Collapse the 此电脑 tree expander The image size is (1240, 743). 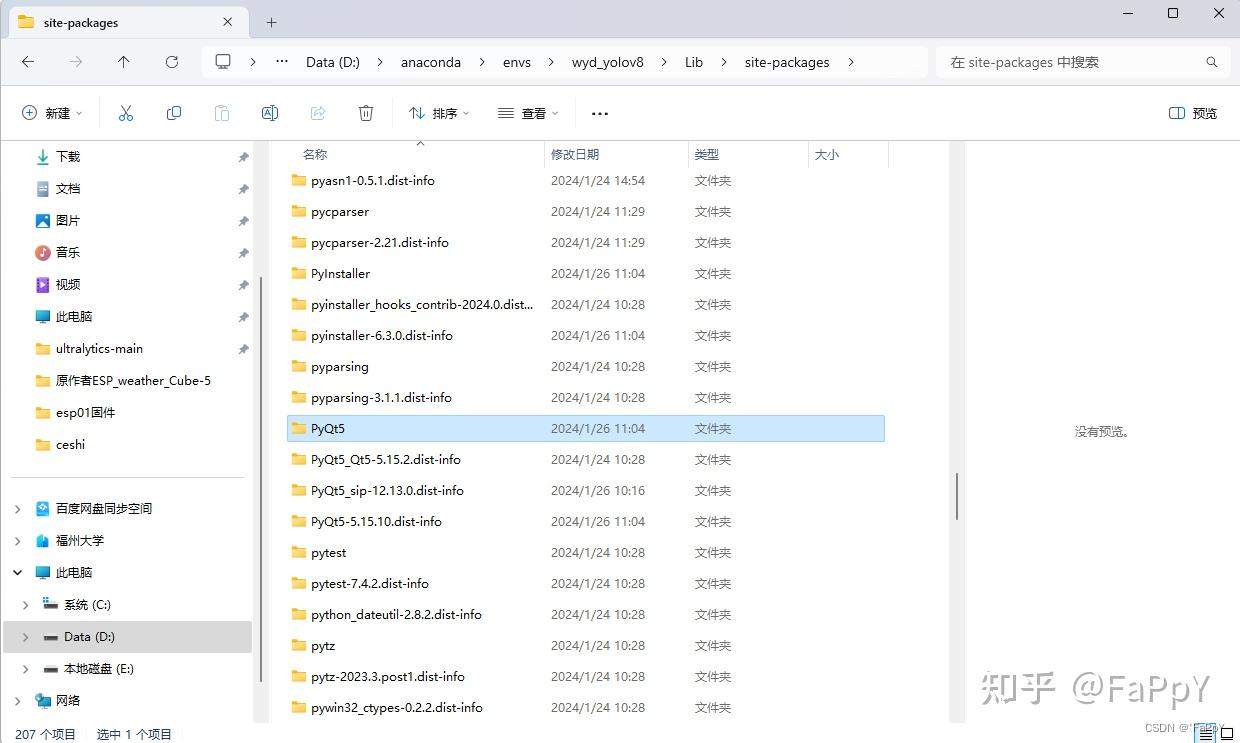tap(18, 572)
